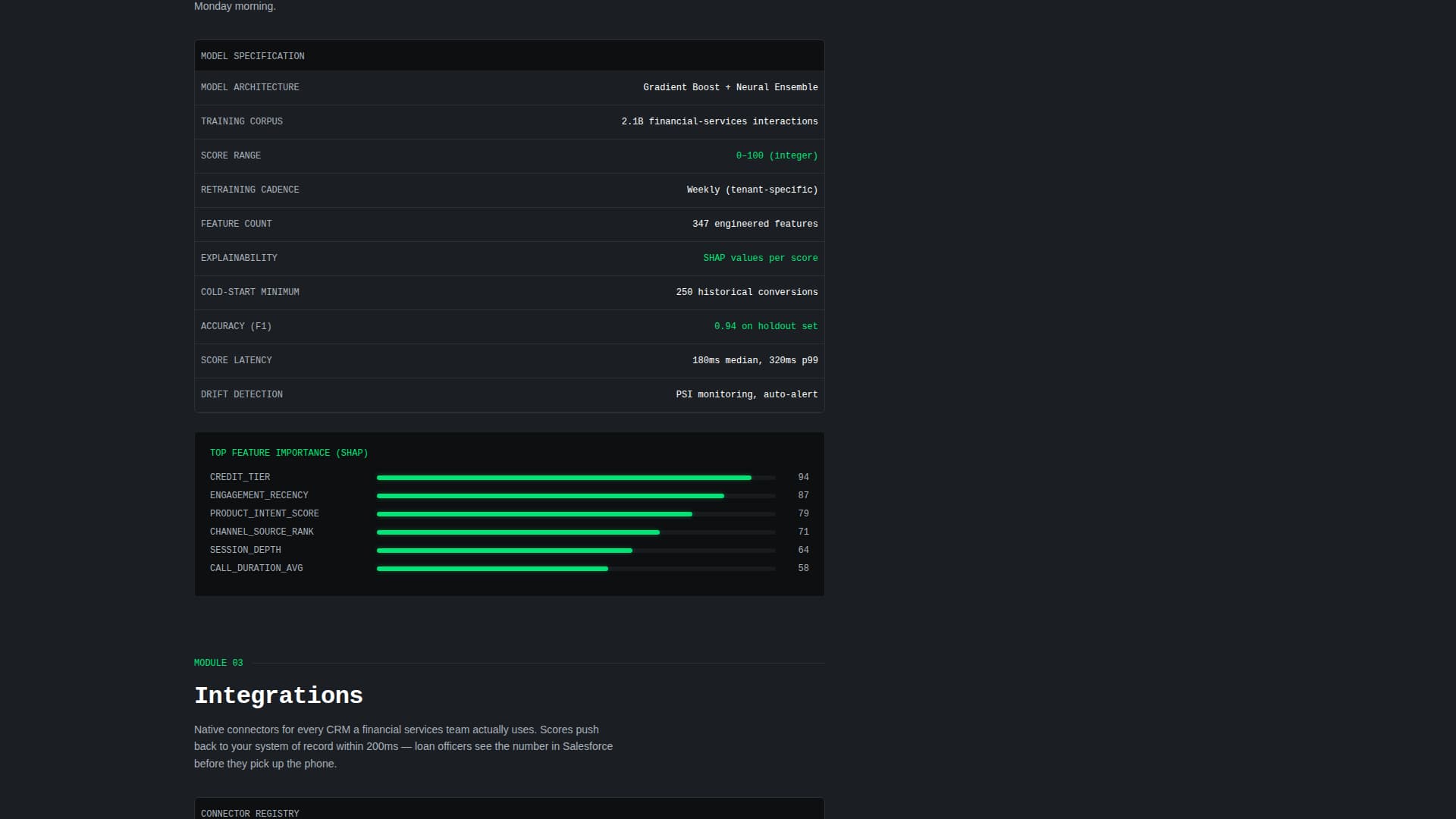1456x819 pixels.
Task: Click the ENGAGEMENT_RECENCY score 87
Action: (x=803, y=495)
